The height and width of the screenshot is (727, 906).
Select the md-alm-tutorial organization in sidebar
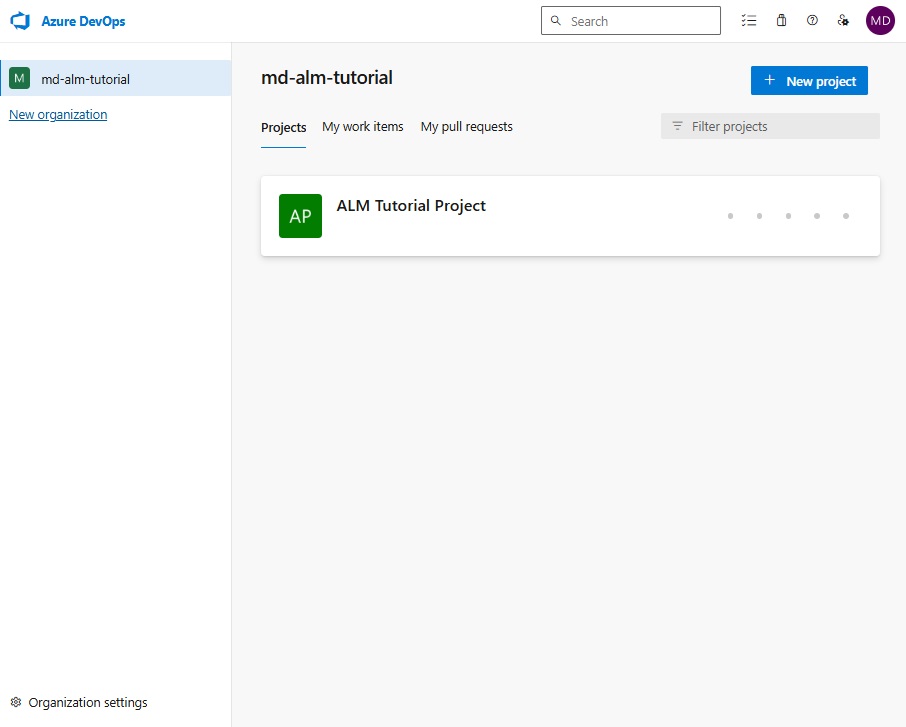click(116, 78)
